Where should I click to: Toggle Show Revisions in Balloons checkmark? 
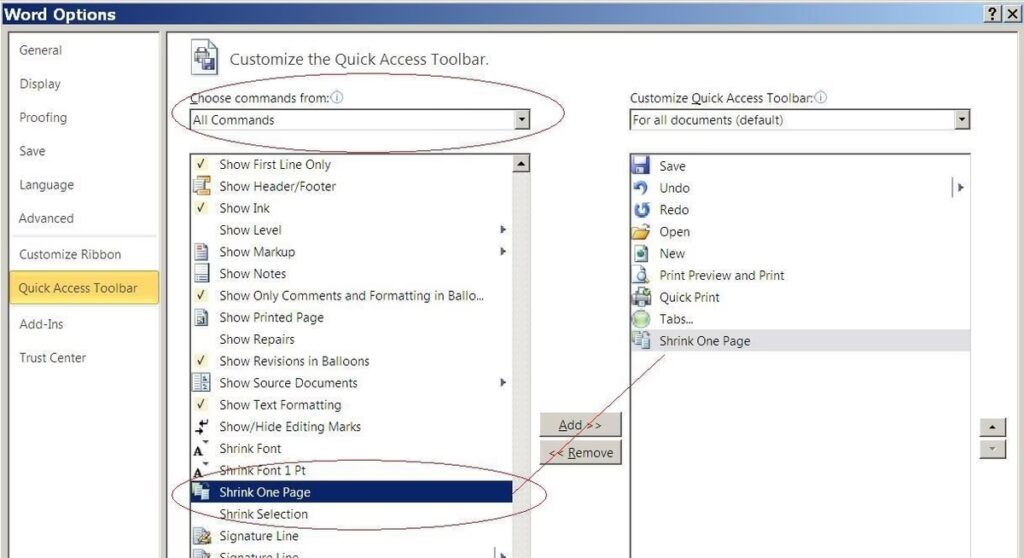(202, 361)
